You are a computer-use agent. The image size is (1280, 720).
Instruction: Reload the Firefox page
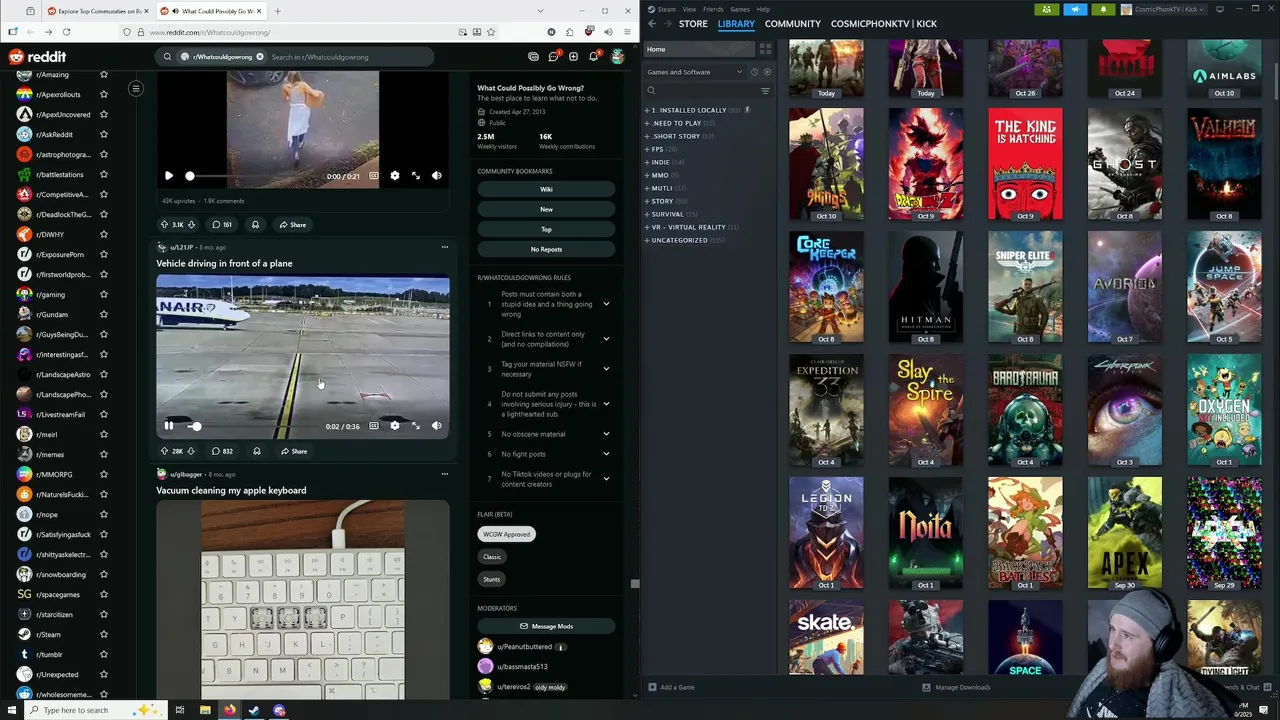66,32
